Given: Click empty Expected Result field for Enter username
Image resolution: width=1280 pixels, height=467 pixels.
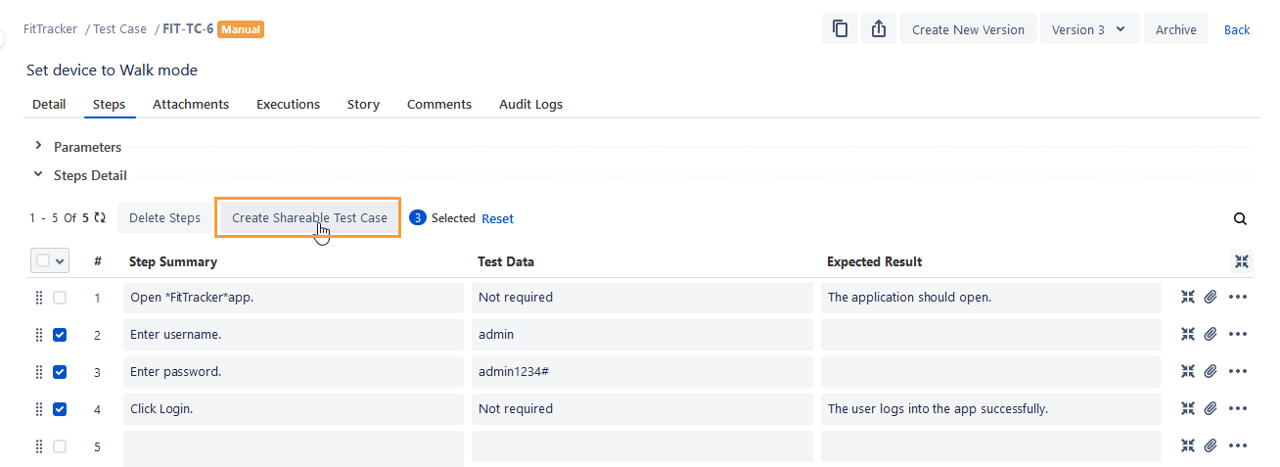Looking at the screenshot, I should 991,334.
